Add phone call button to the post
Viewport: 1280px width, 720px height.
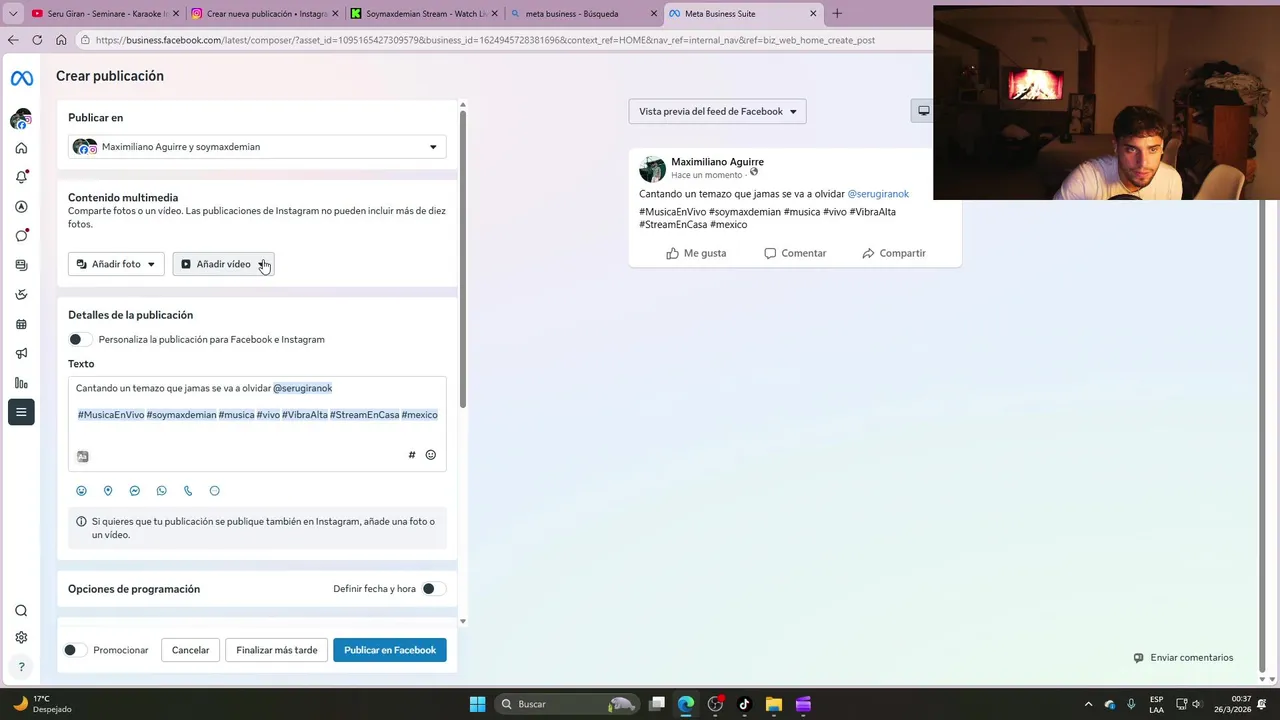(188, 491)
